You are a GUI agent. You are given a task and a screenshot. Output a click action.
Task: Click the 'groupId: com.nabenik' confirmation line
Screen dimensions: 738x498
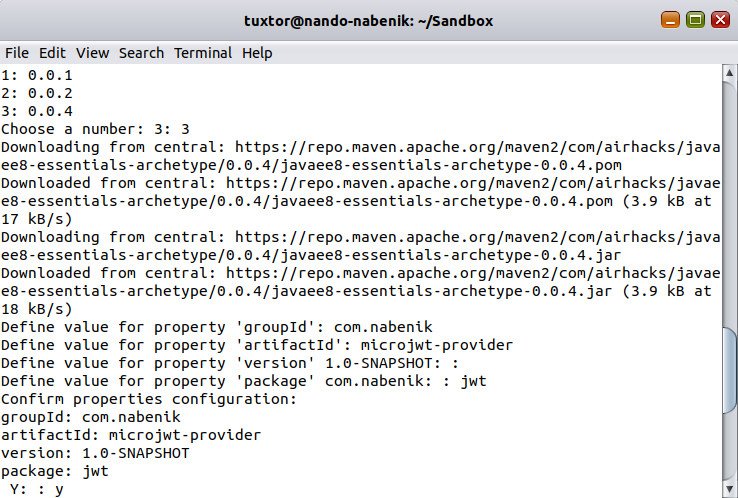pyautogui.click(x=90, y=417)
